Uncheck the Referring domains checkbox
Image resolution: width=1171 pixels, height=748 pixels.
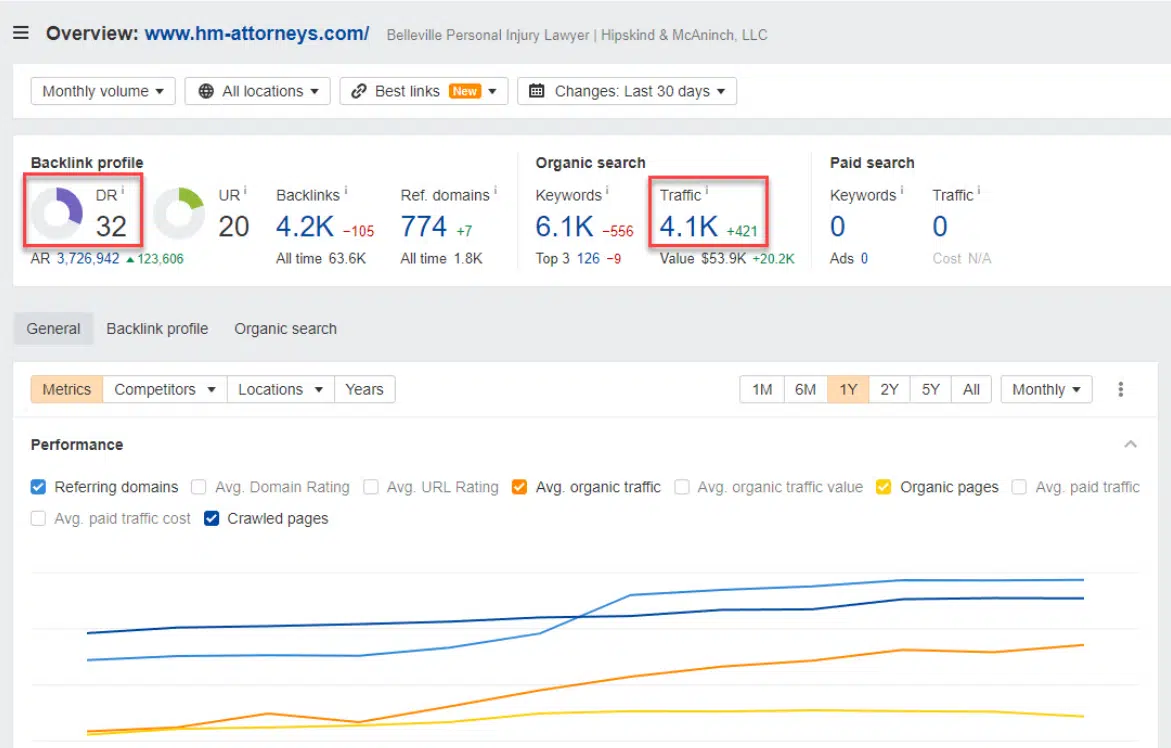(39, 487)
